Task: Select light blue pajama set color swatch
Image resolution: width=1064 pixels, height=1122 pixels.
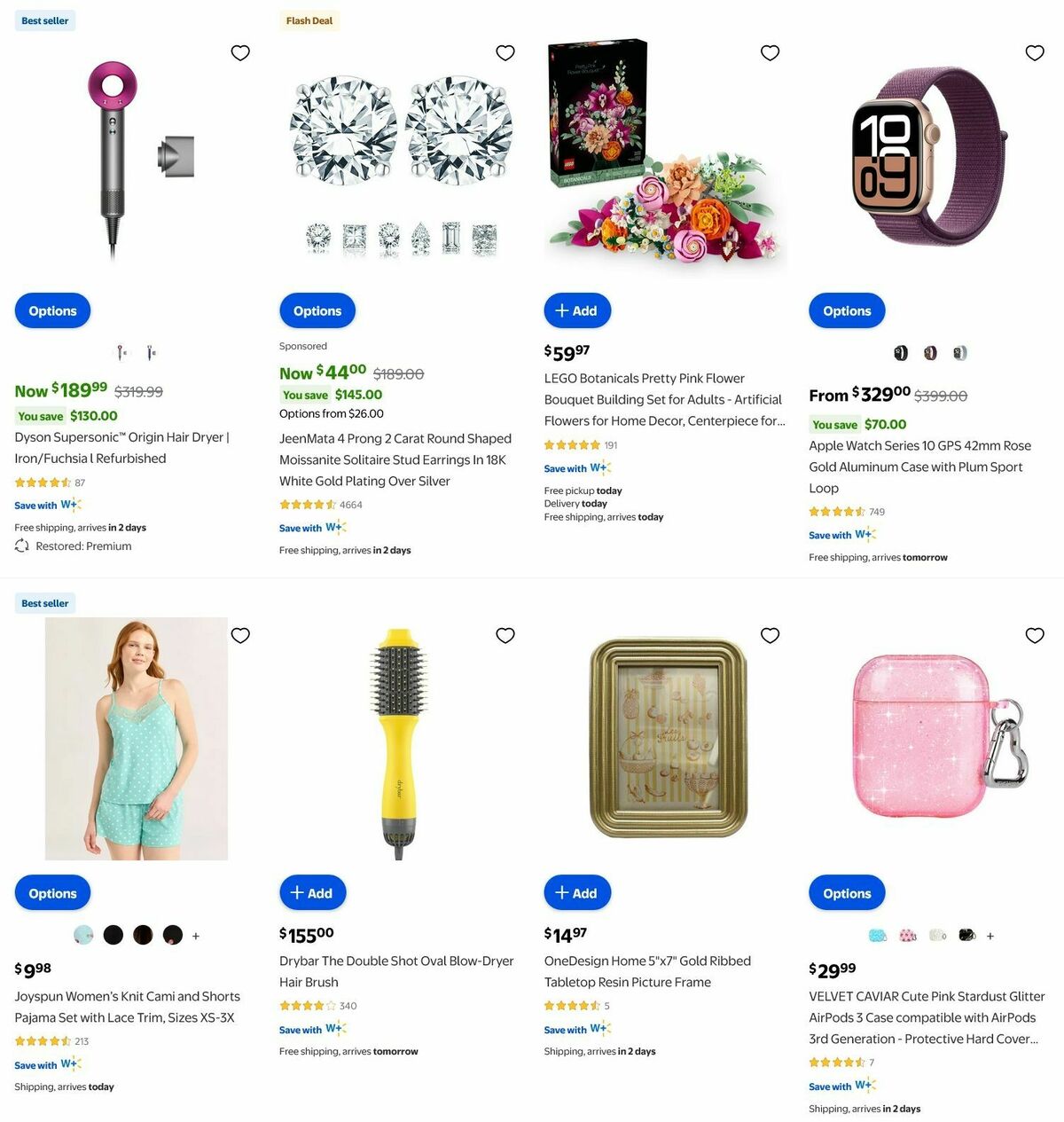Action: [x=83, y=935]
